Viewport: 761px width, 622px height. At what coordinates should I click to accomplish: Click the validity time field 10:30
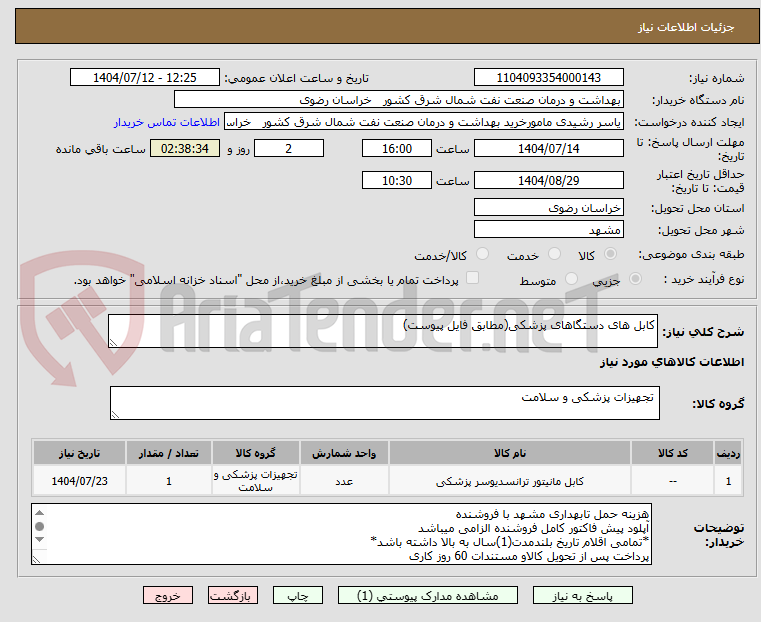tap(397, 180)
